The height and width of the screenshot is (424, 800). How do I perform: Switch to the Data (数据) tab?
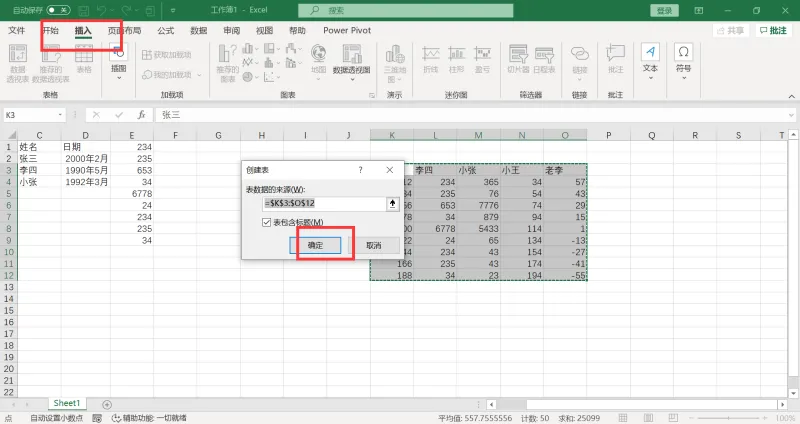click(198, 31)
